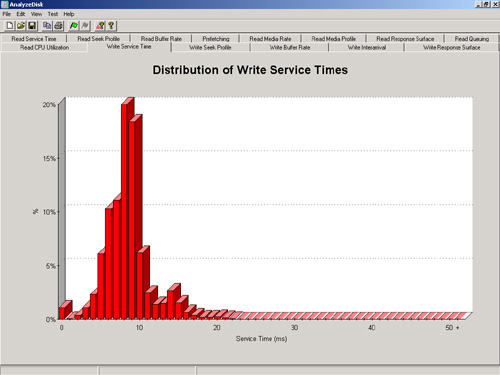The image size is (500, 375).
Task: Click the yellow question mark Help icon
Action: click(111, 26)
